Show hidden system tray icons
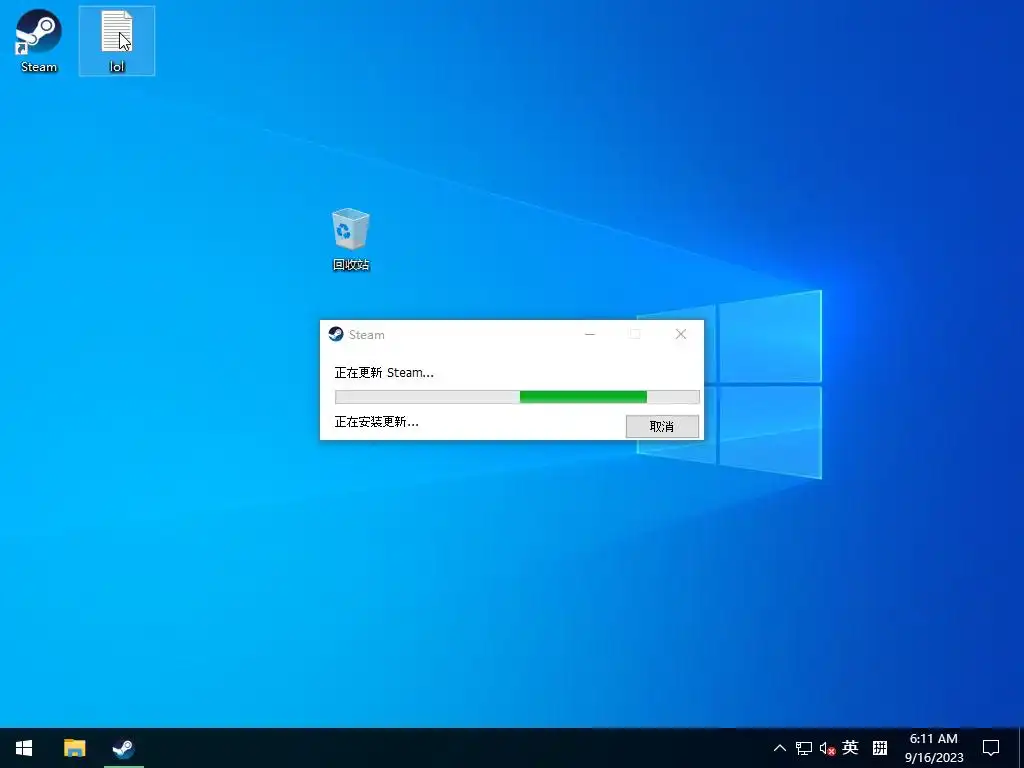 tap(780, 748)
